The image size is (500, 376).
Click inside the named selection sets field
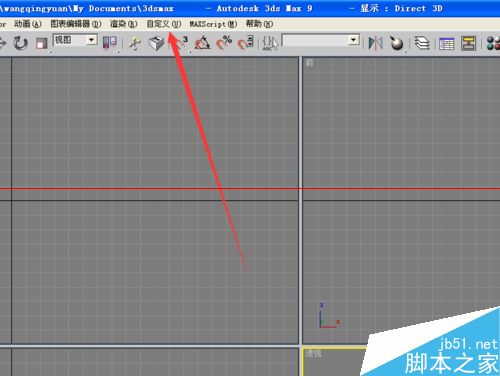[315, 41]
